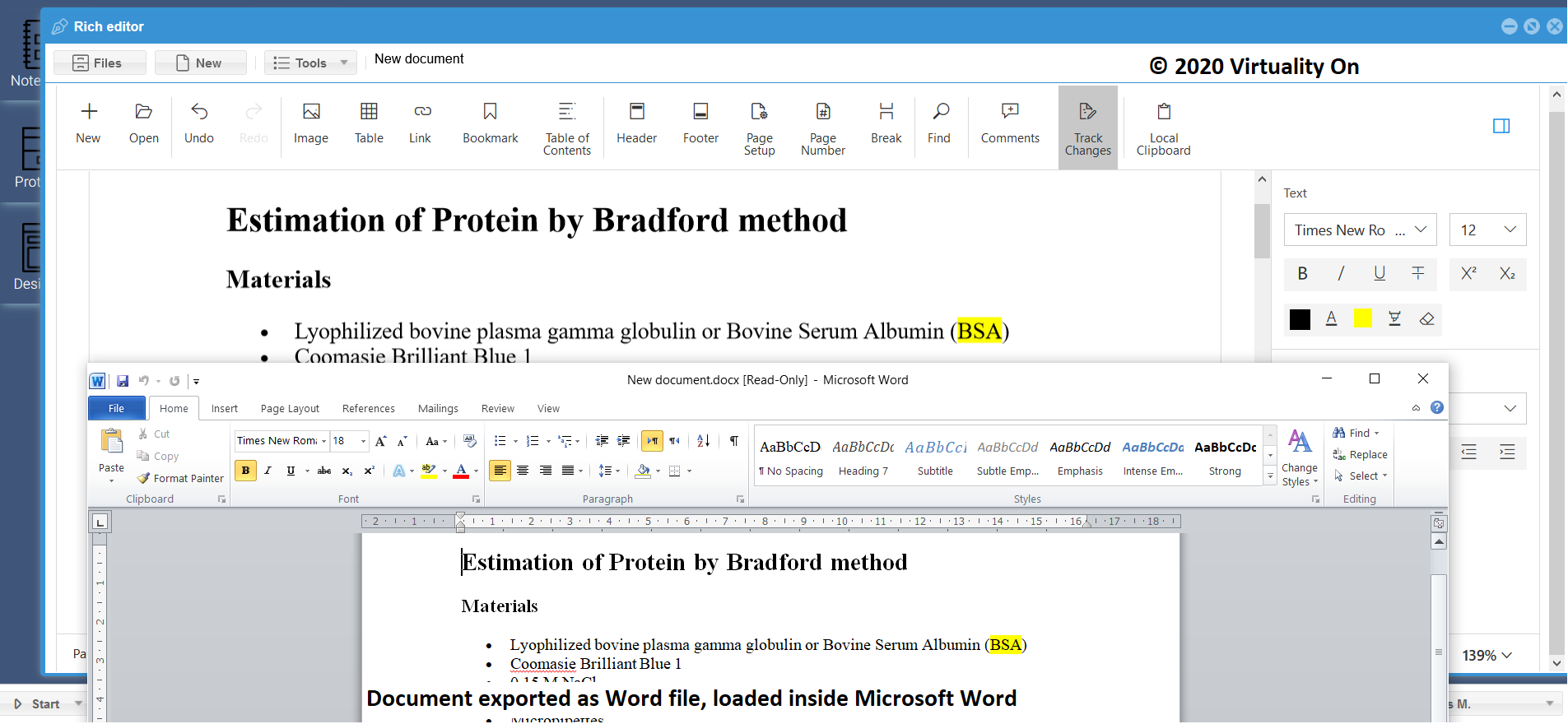Toggle Subscript in Word
Image resolution: width=1568 pixels, height=724 pixels.
point(347,471)
